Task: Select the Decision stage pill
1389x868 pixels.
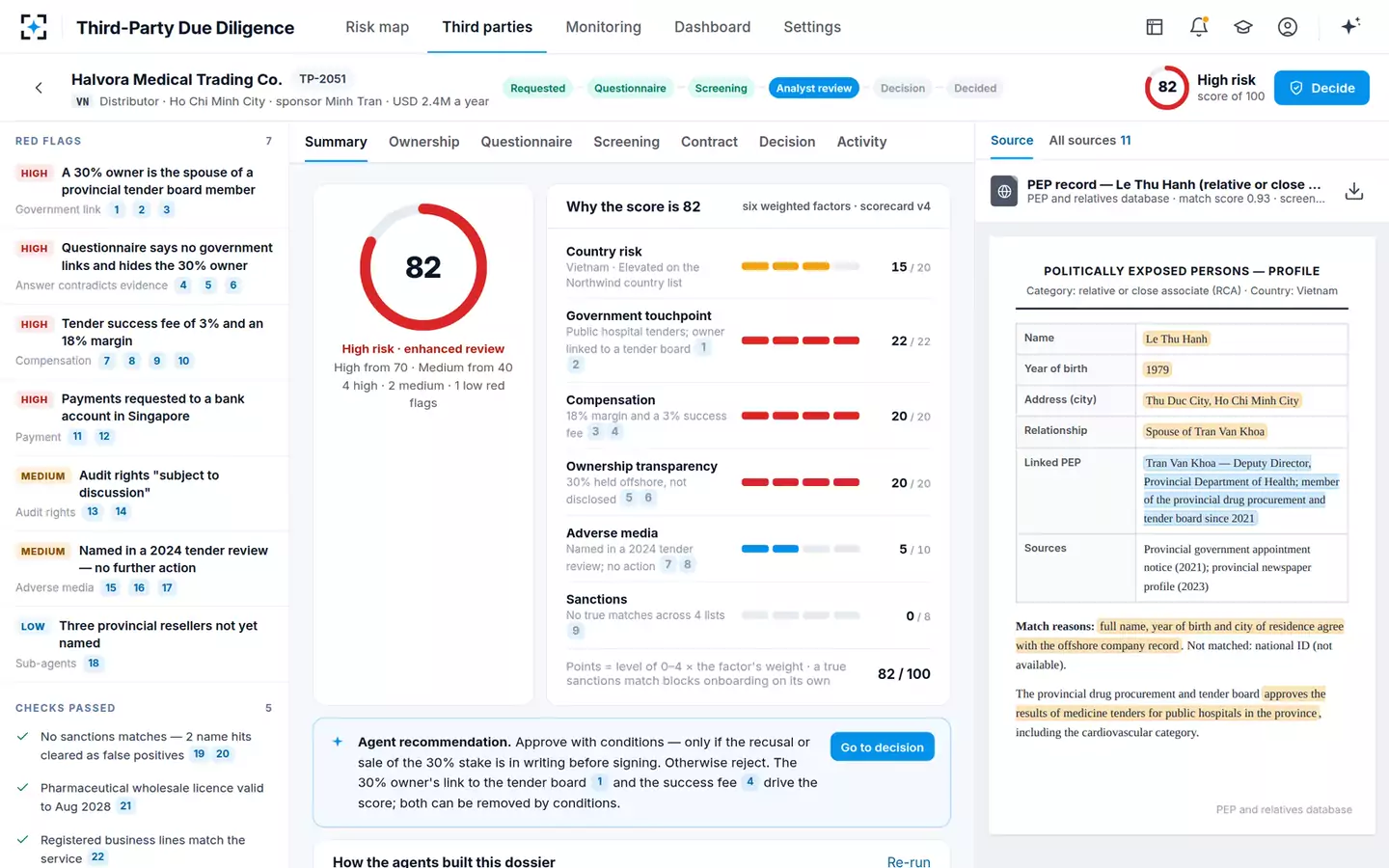Action: (902, 88)
